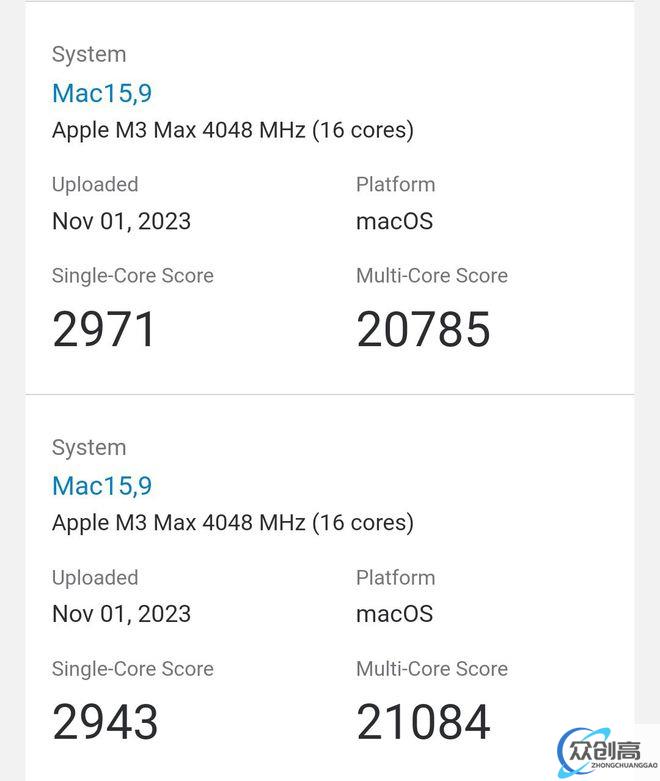660x781 pixels.
Task: Click second Apple M3 Max 4048 MHz description
Action: pyautogui.click(x=233, y=523)
